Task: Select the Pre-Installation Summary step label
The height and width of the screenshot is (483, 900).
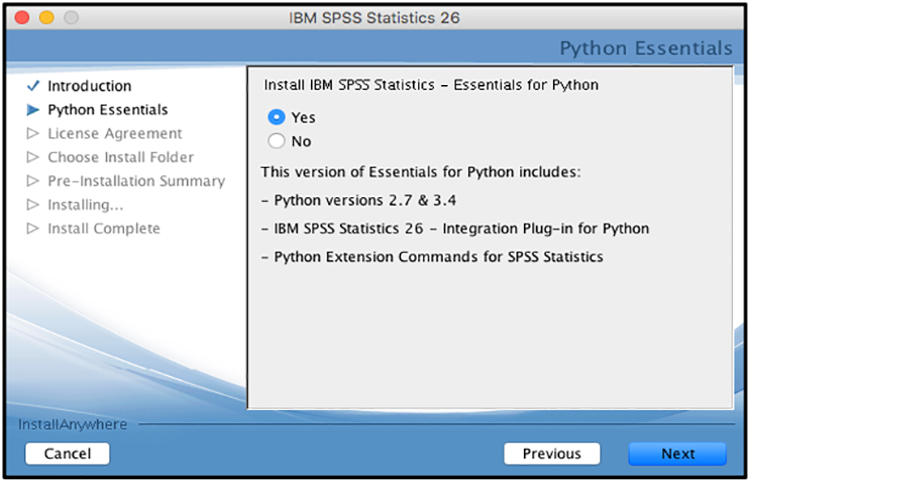Action: [x=136, y=181]
